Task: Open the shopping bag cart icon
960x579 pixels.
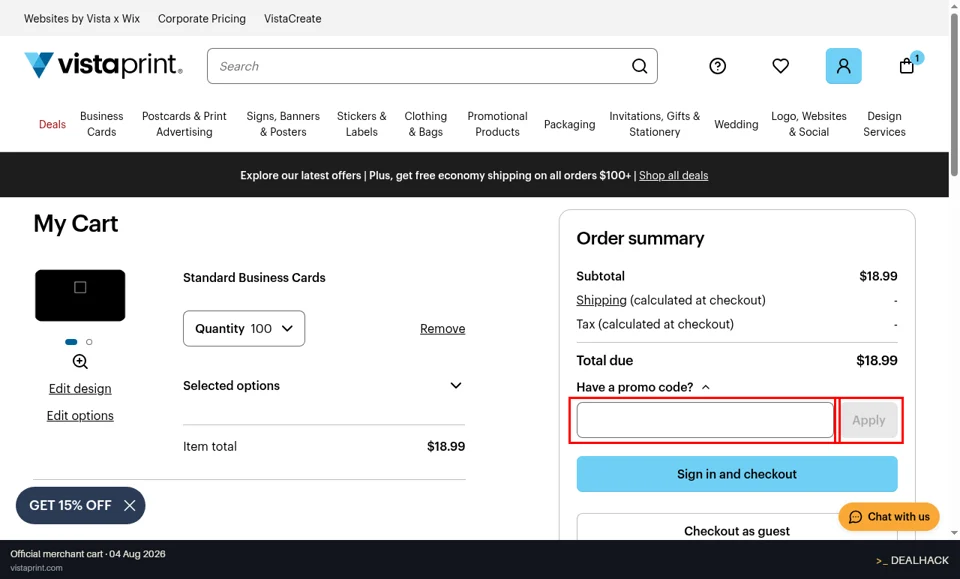Action: pos(907,65)
